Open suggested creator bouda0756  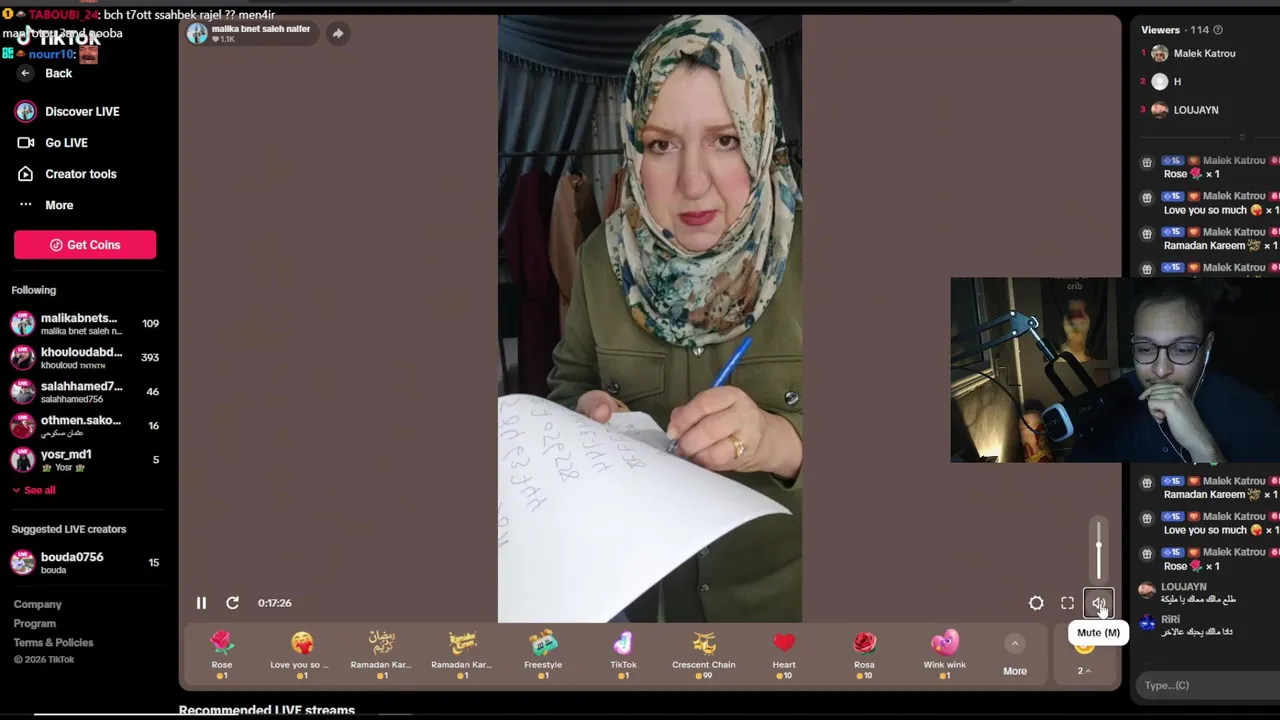coord(85,563)
